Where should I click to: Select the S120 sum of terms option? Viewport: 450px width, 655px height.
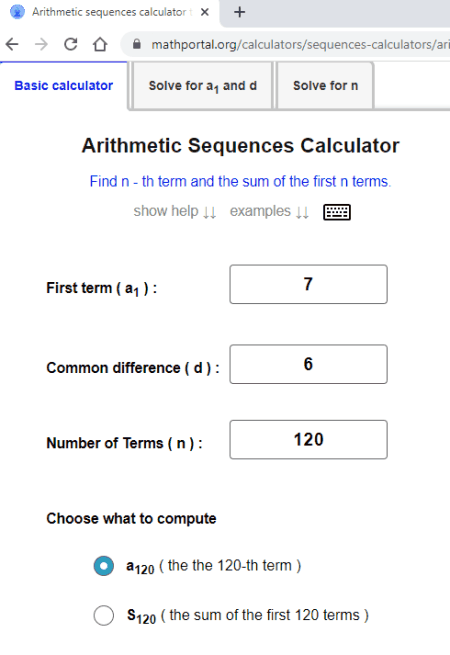click(104, 615)
